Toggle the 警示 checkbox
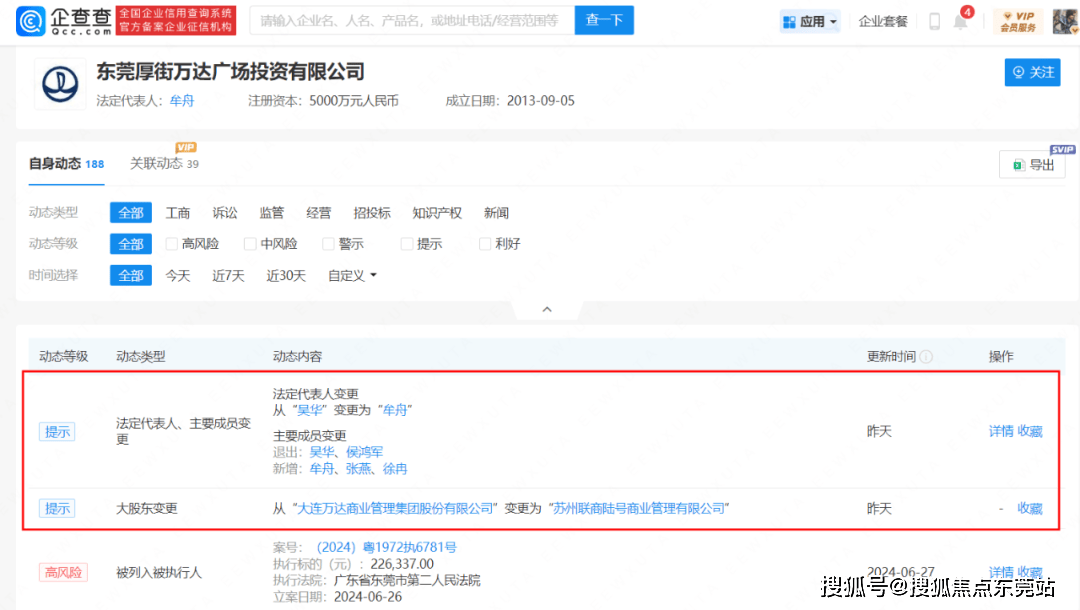 coord(329,244)
